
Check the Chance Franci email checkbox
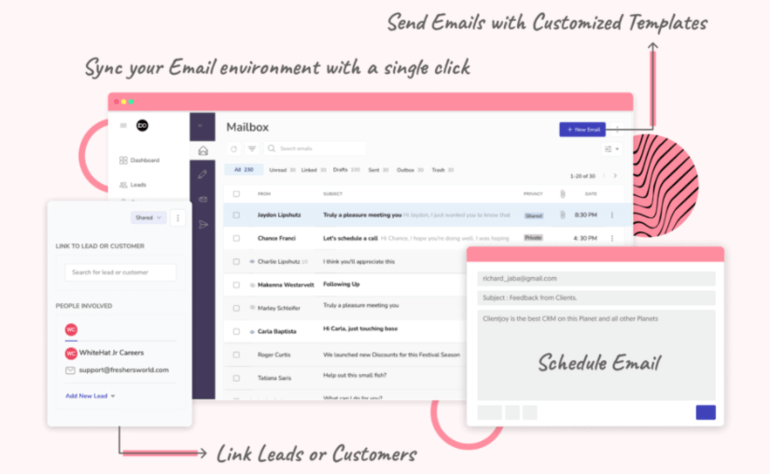[x=236, y=238]
